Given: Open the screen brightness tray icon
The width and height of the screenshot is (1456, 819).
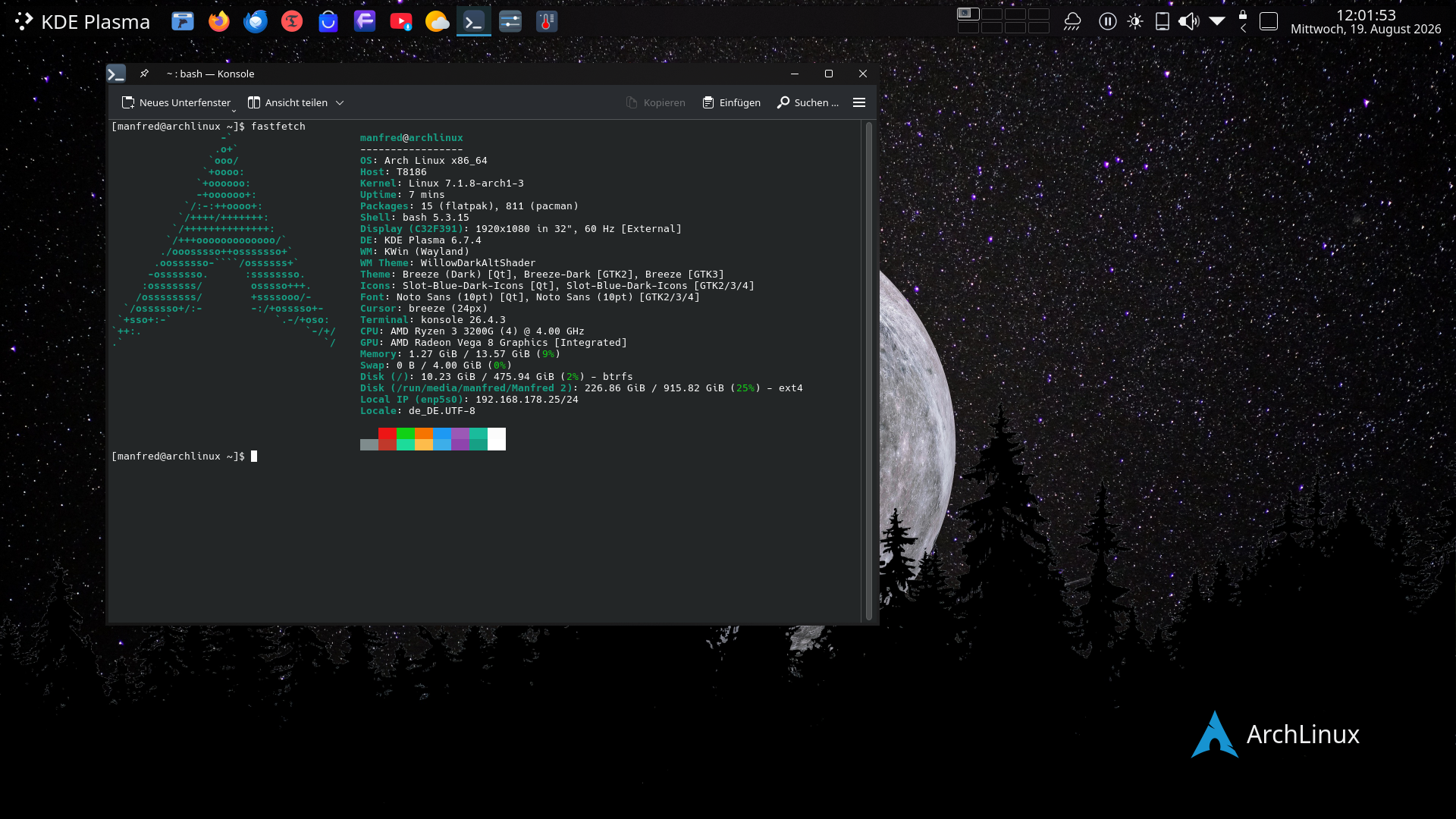Looking at the screenshot, I should pyautogui.click(x=1135, y=21).
